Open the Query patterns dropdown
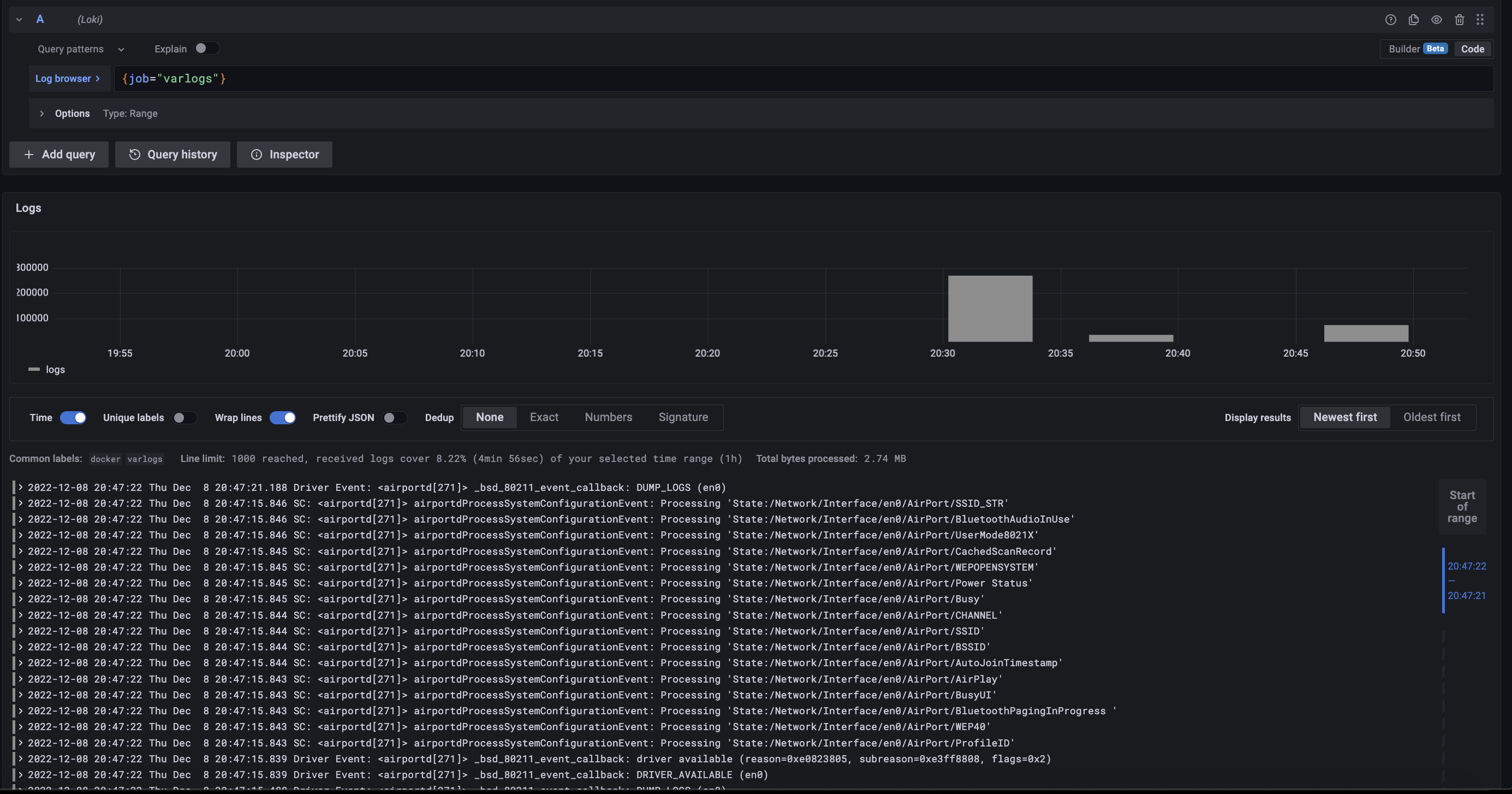 (x=81, y=49)
